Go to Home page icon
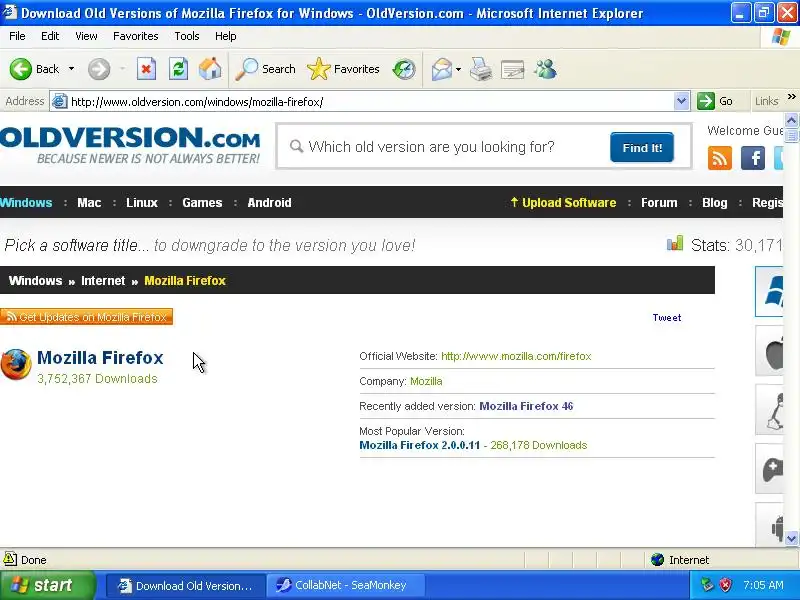Screen dimensions: 800x600 click(x=210, y=69)
